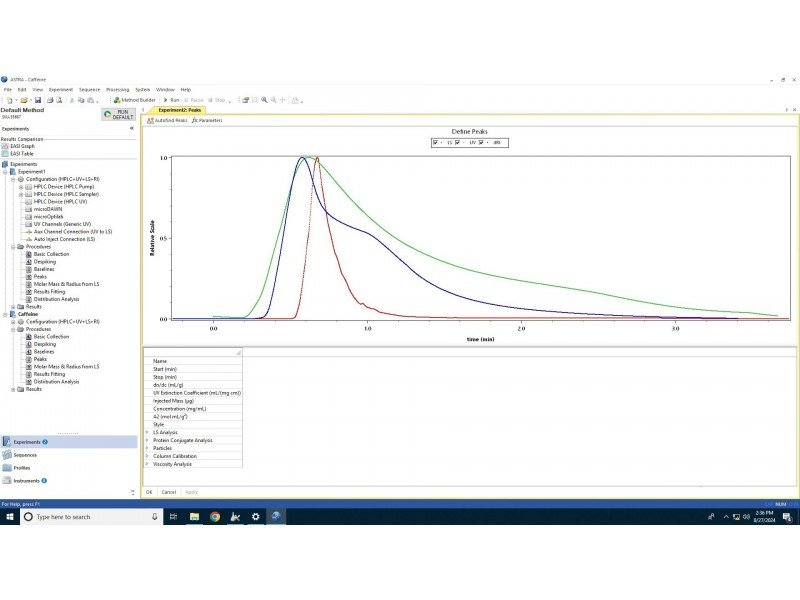Expand the Particles property group
Viewport: 800px width, 600px height.
147,448
